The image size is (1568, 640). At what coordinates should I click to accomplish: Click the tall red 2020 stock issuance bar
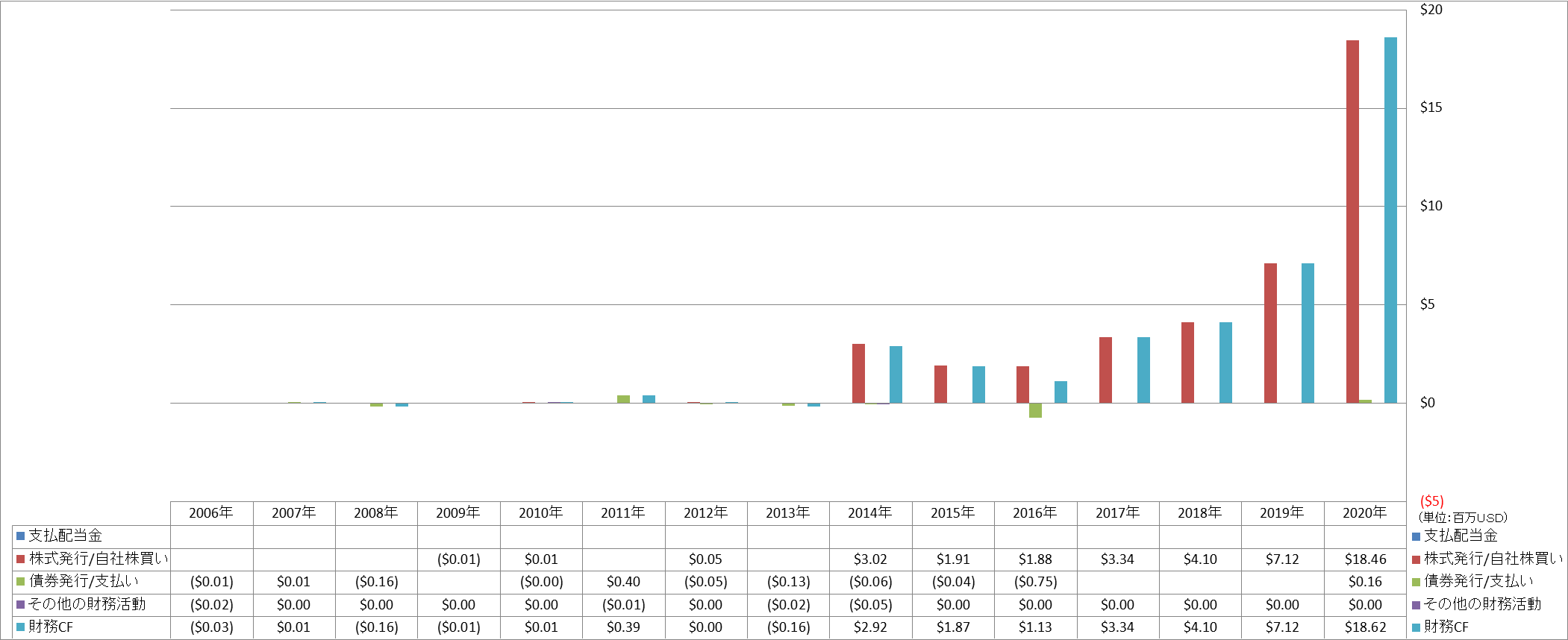1352,222
